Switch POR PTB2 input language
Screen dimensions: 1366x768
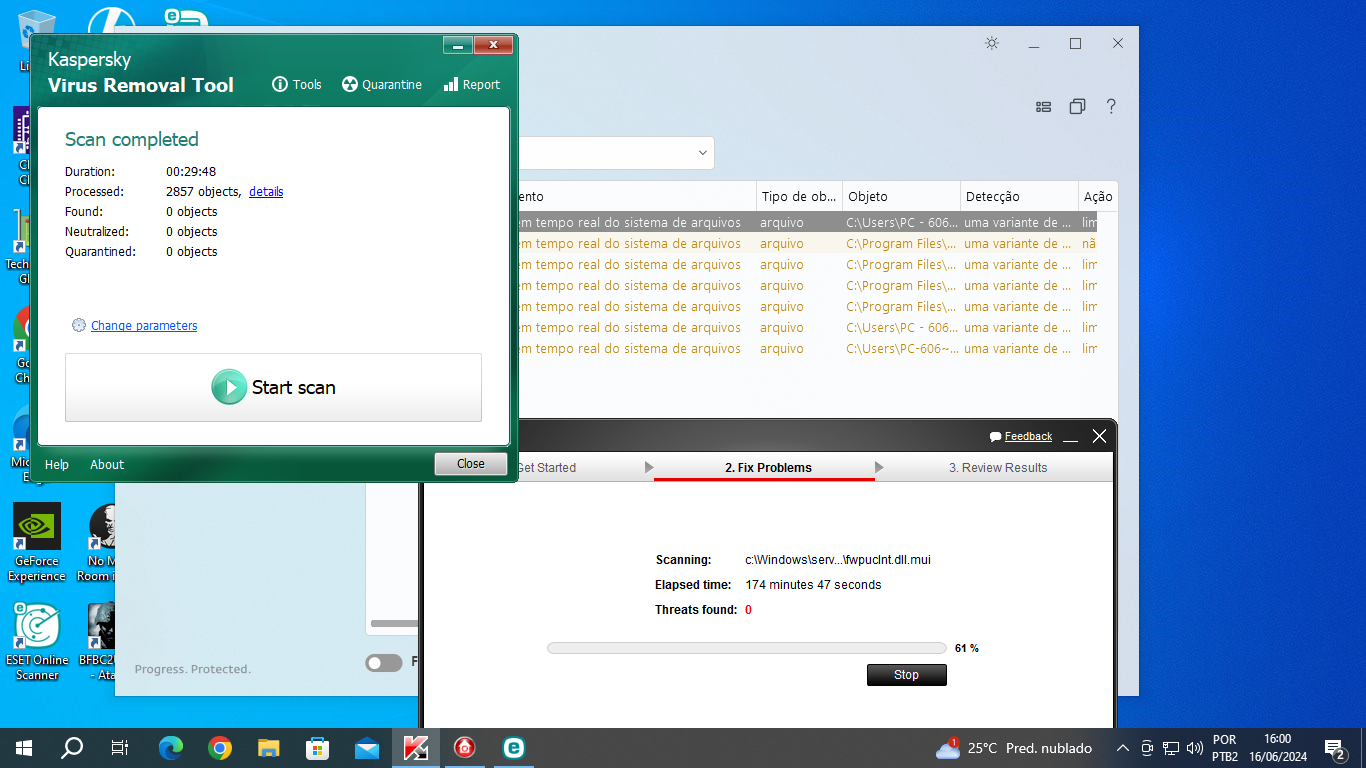pos(1225,748)
